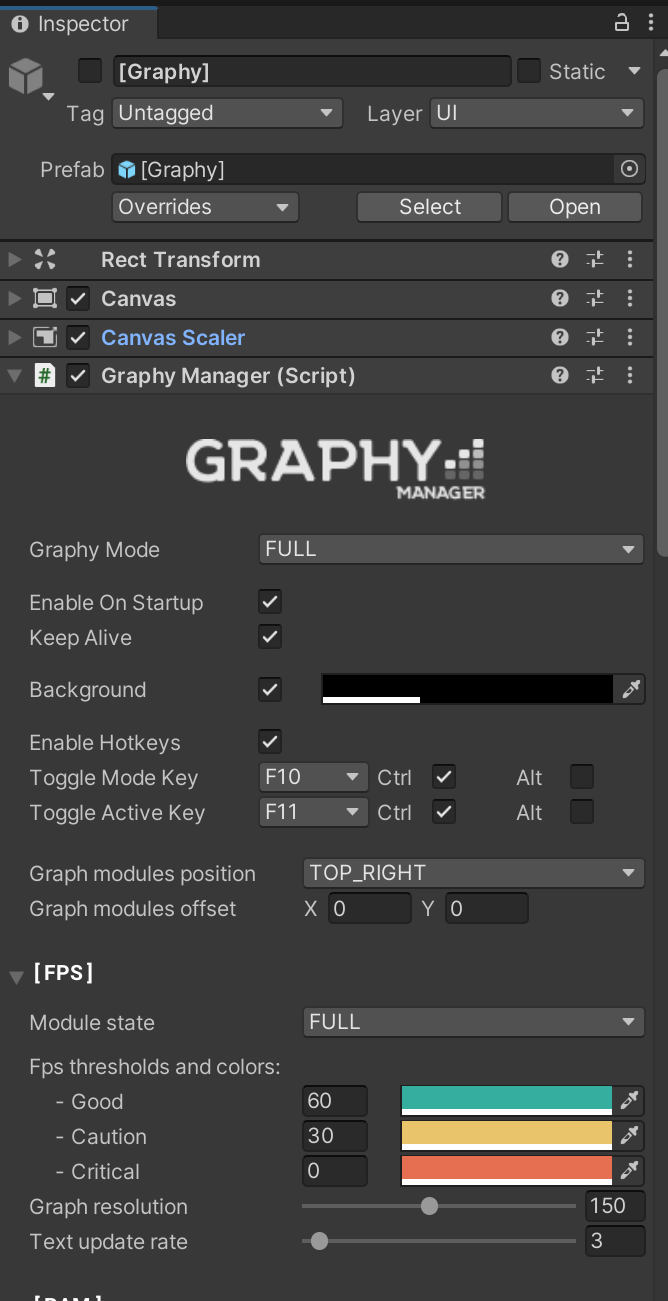The height and width of the screenshot is (1301, 668).
Task: Click the Good teal color swatch
Action: 506,1101
